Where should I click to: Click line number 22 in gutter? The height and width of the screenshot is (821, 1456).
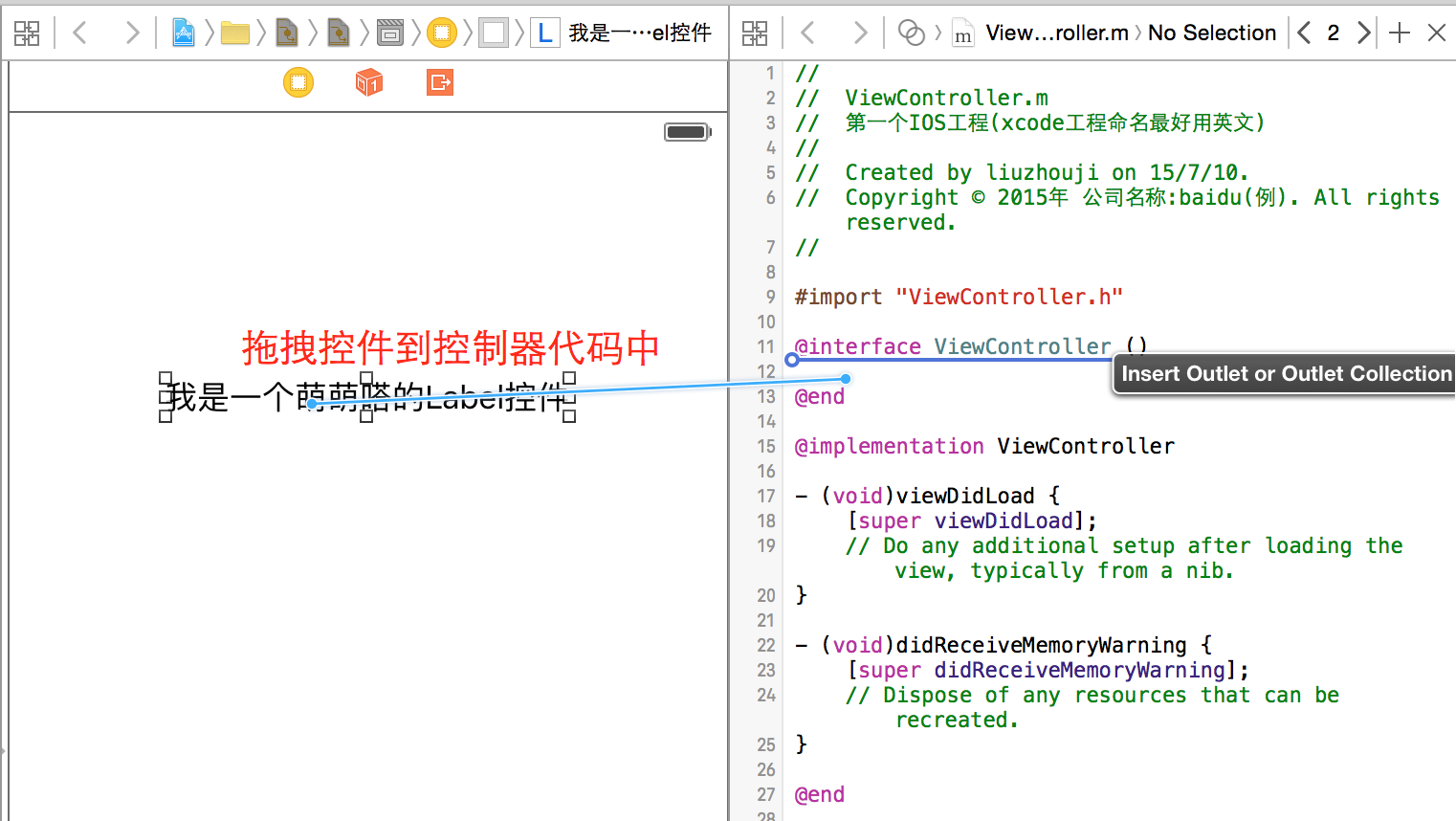[766, 645]
